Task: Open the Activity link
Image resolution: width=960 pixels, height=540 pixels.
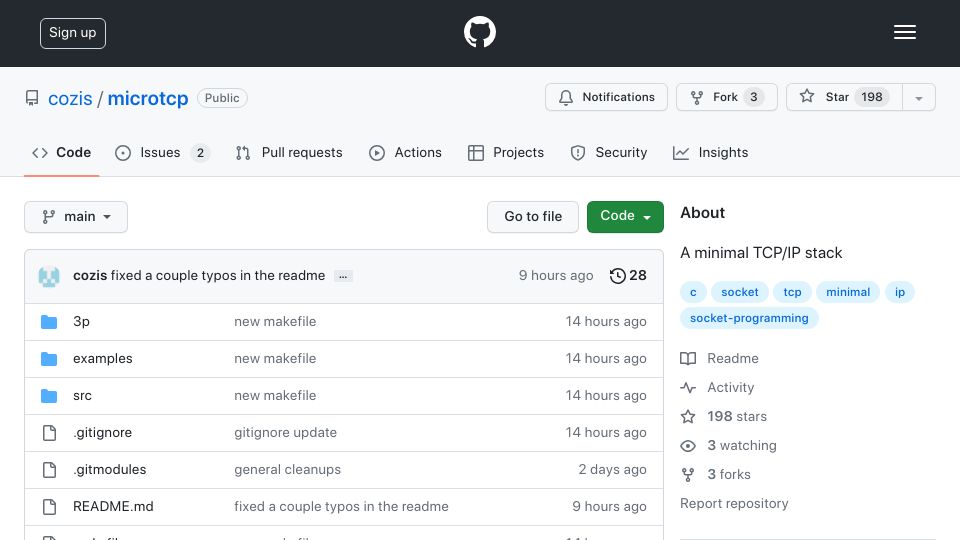Action: [730, 388]
